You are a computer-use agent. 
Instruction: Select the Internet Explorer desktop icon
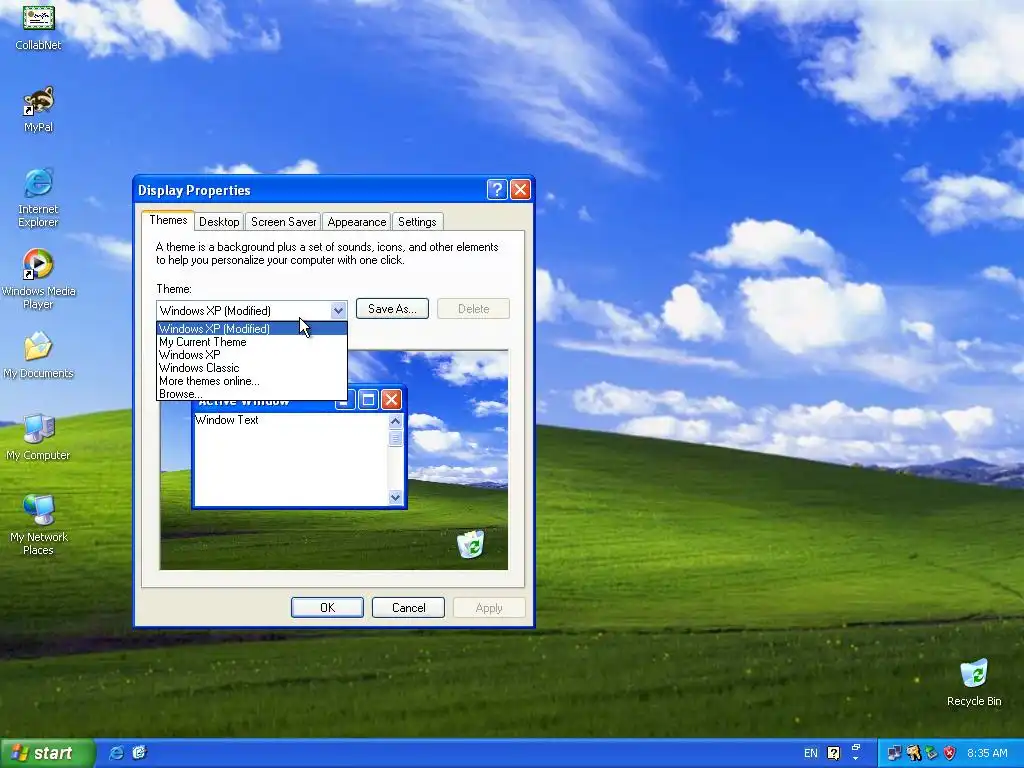[39, 198]
